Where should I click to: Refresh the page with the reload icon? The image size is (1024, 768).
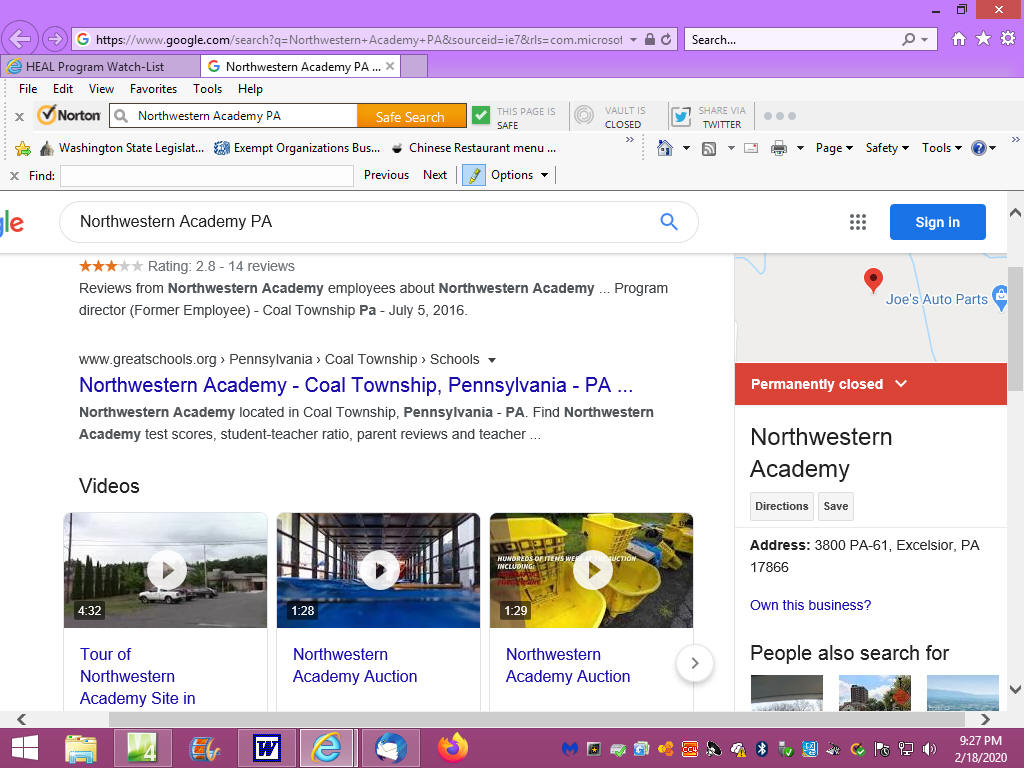click(666, 39)
